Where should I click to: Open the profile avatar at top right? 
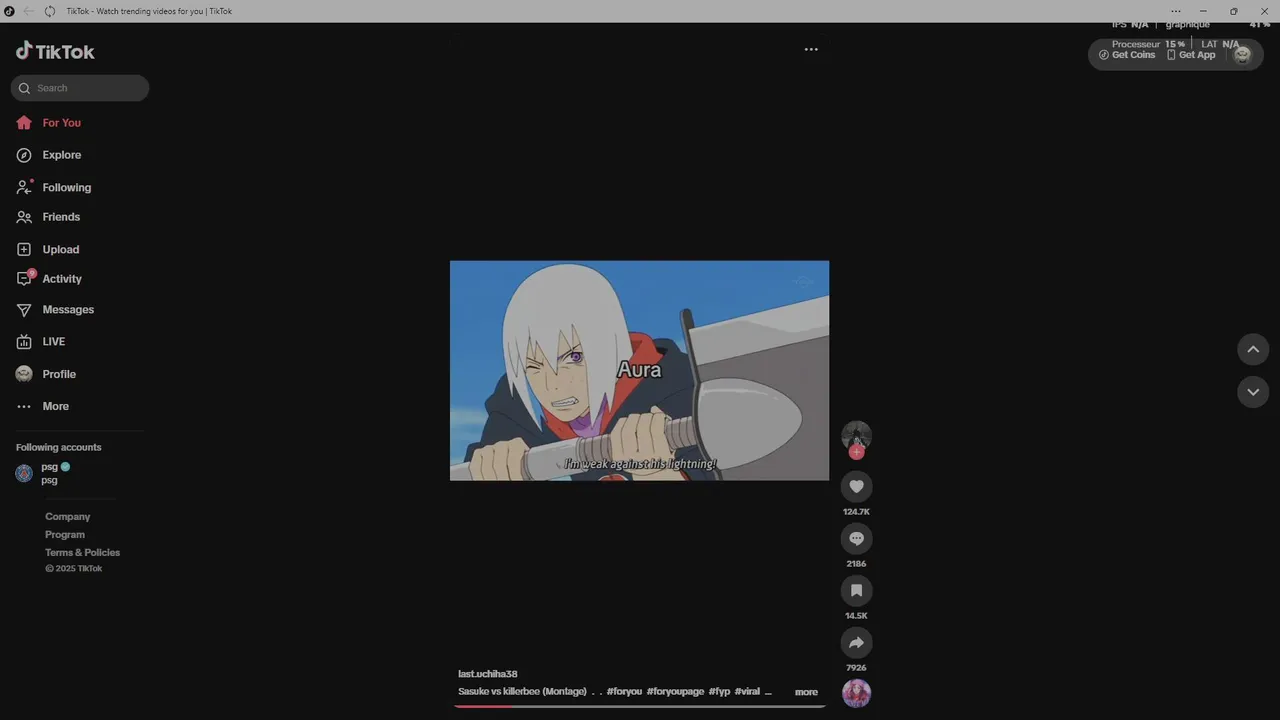coord(1242,55)
